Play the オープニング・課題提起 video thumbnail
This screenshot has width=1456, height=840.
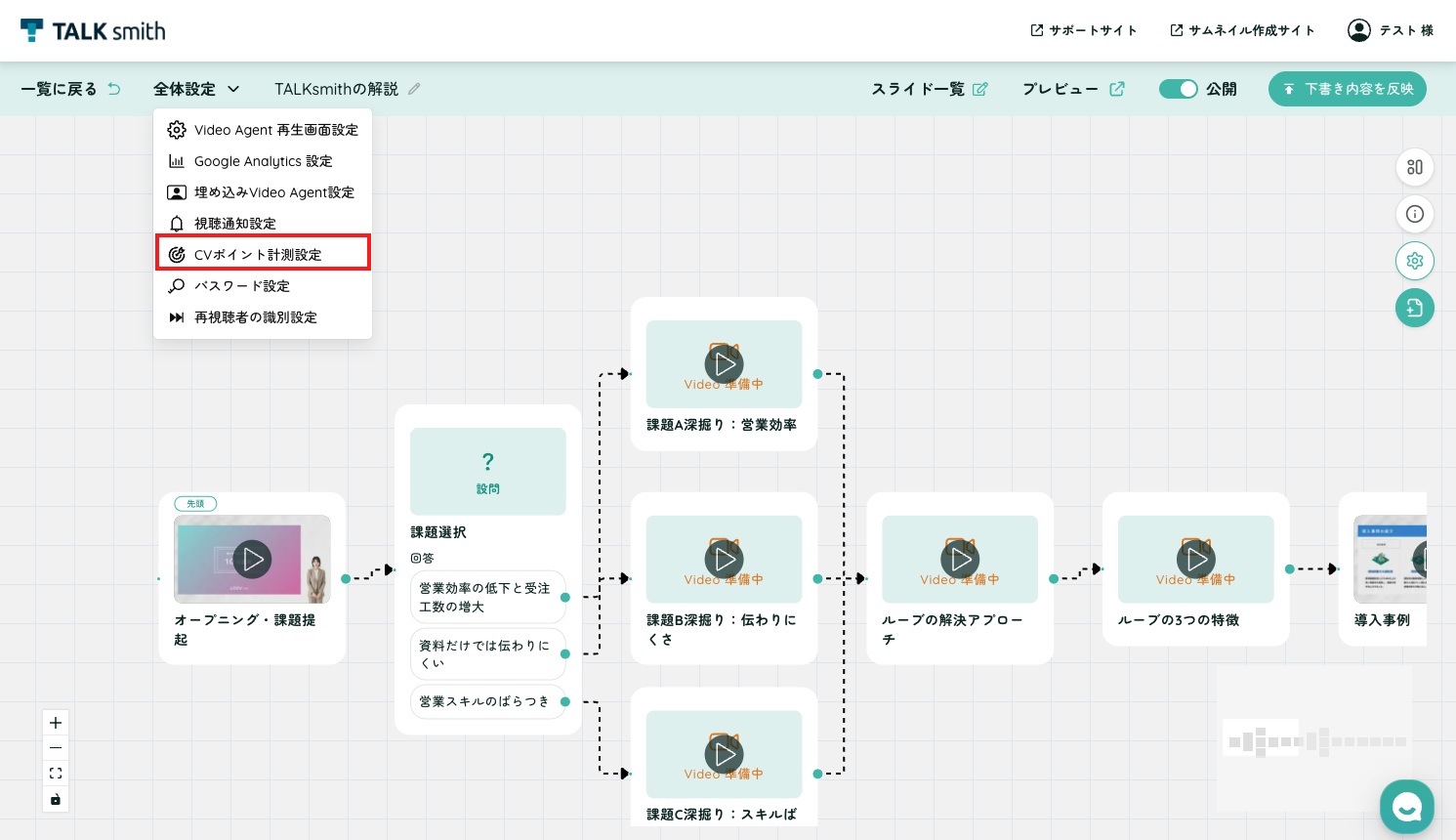(x=253, y=560)
